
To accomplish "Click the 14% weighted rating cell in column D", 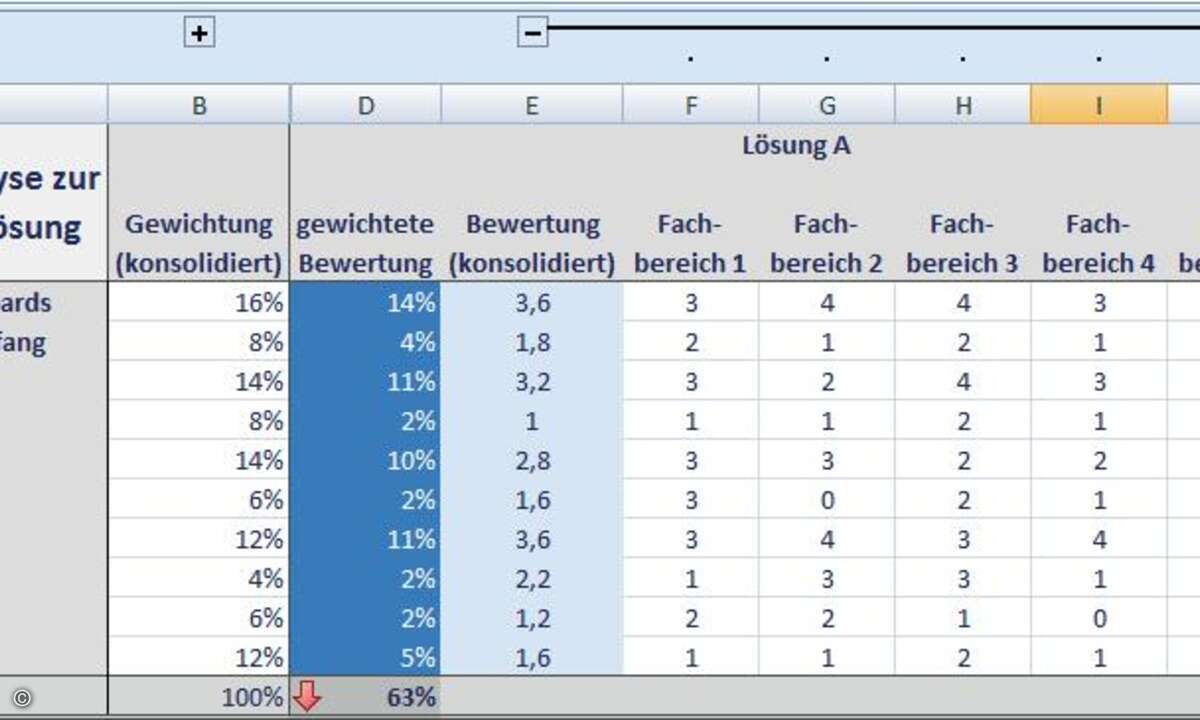I will pos(366,302).
